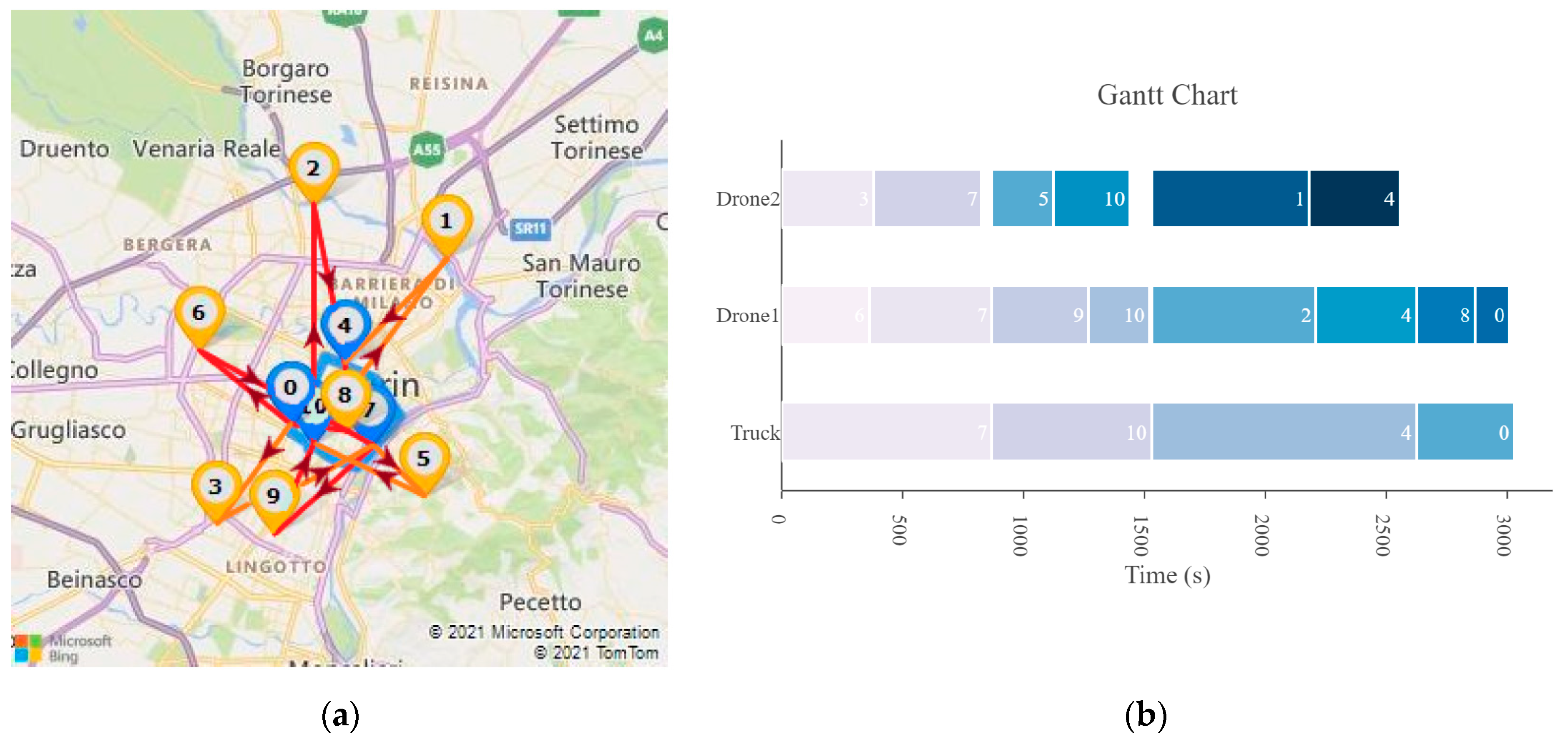Select Drone2 bar segment labeled 3
The width and height of the screenshot is (1568, 742).
click(827, 198)
